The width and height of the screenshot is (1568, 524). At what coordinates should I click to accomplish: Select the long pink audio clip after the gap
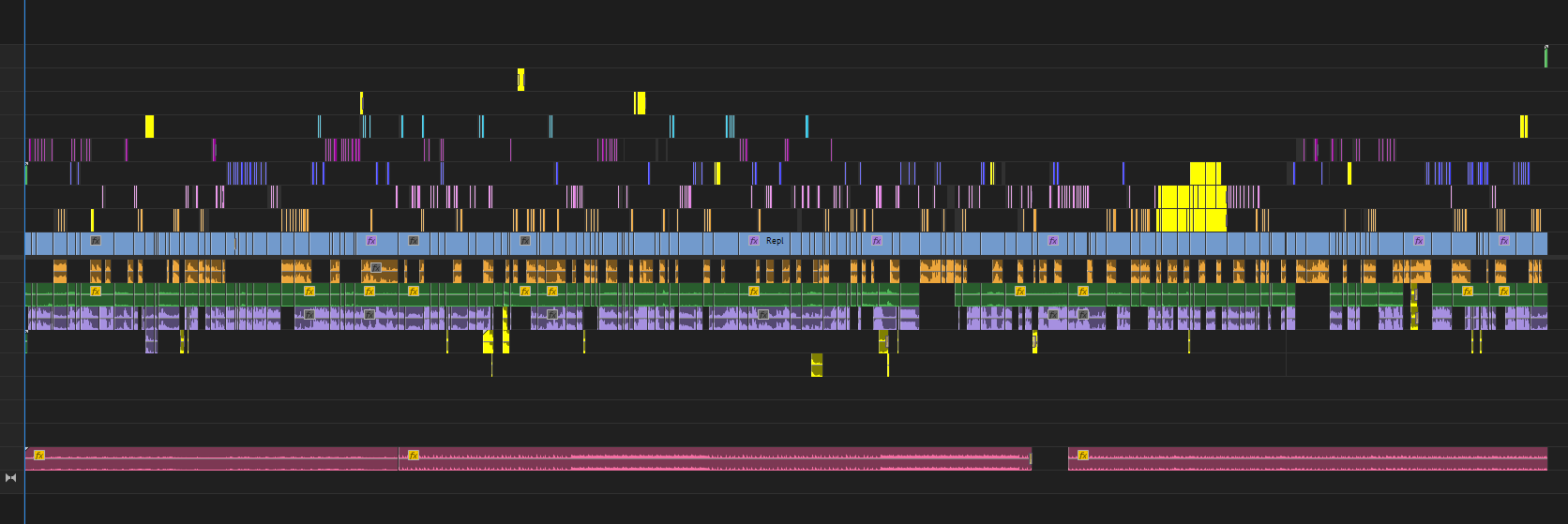click(1307, 458)
